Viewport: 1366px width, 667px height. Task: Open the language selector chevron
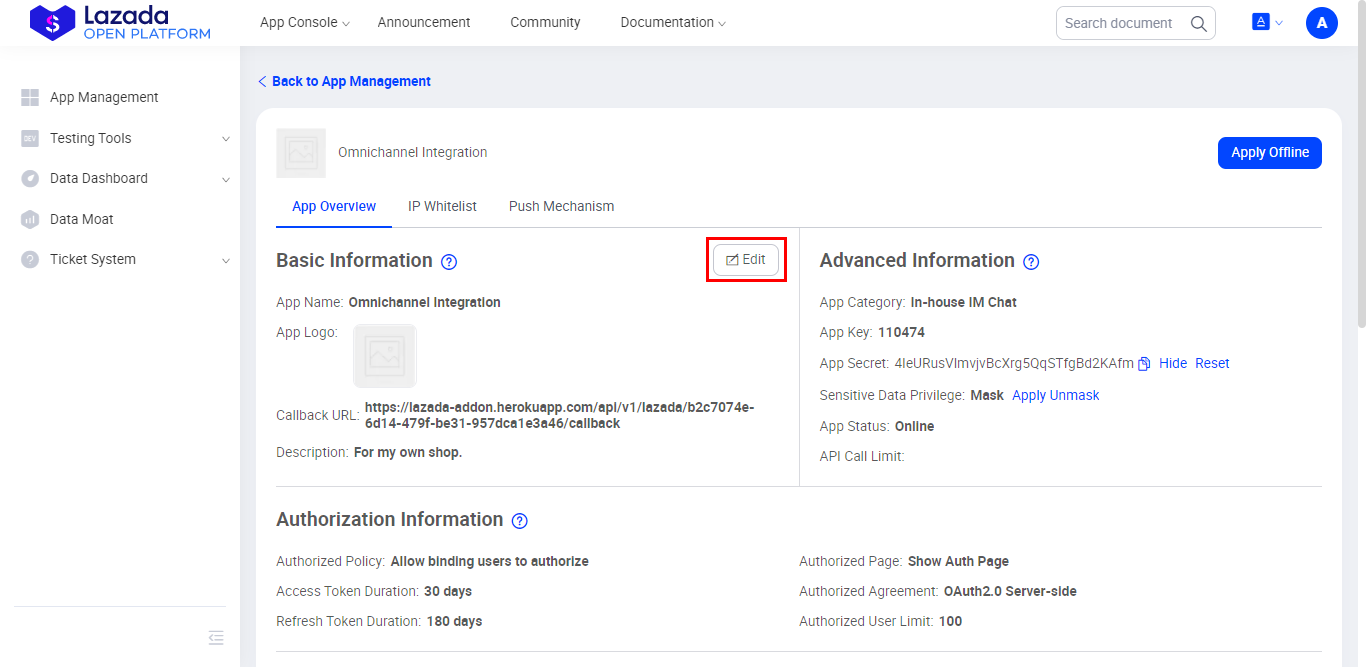pos(1279,23)
